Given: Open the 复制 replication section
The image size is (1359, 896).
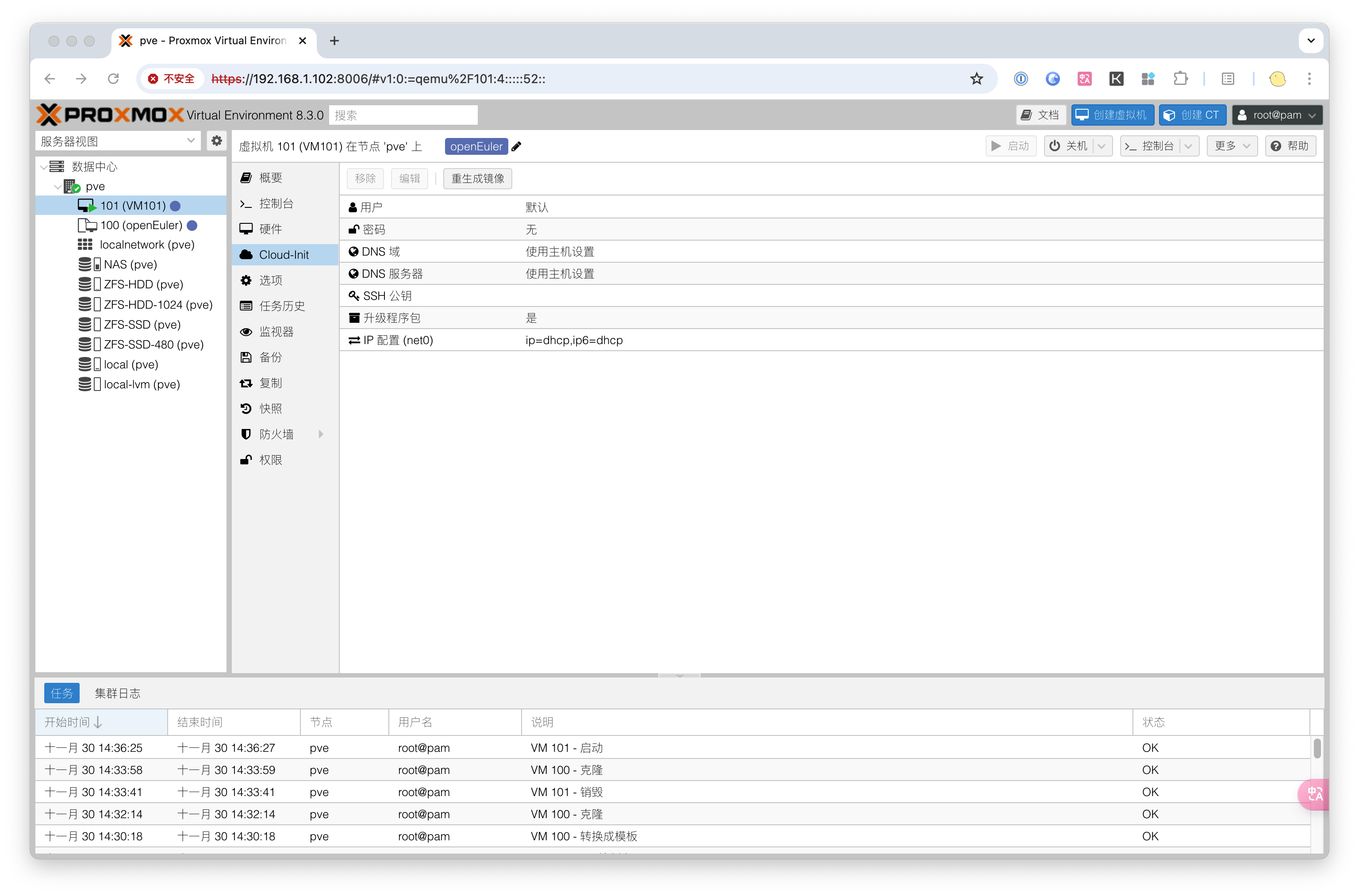Looking at the screenshot, I should (285, 383).
